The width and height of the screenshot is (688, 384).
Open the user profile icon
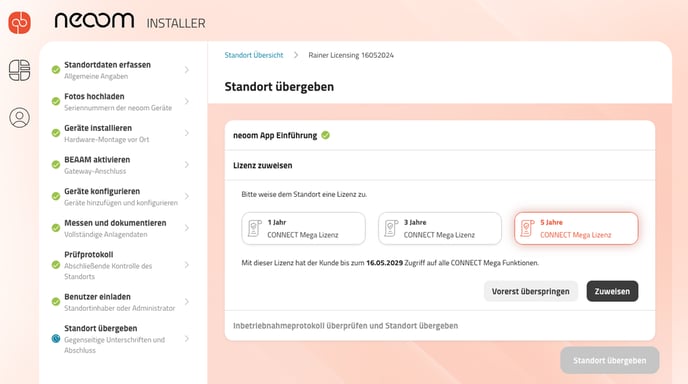point(20,118)
